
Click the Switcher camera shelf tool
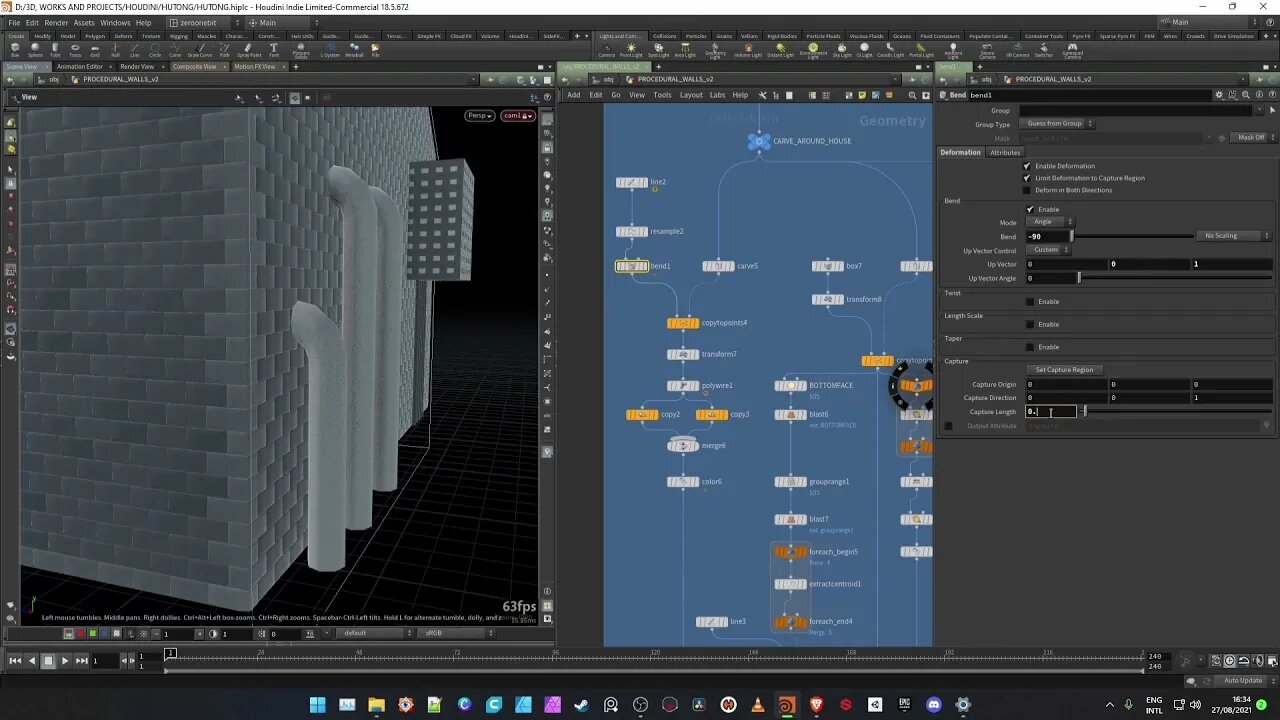point(1044,50)
